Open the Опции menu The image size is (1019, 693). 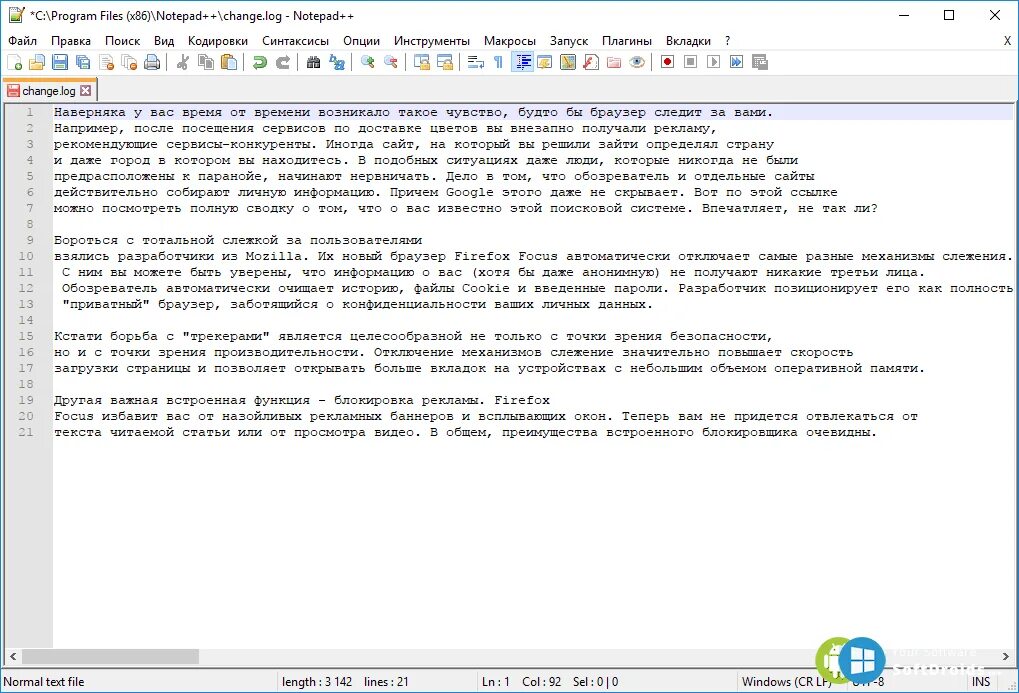[361, 41]
